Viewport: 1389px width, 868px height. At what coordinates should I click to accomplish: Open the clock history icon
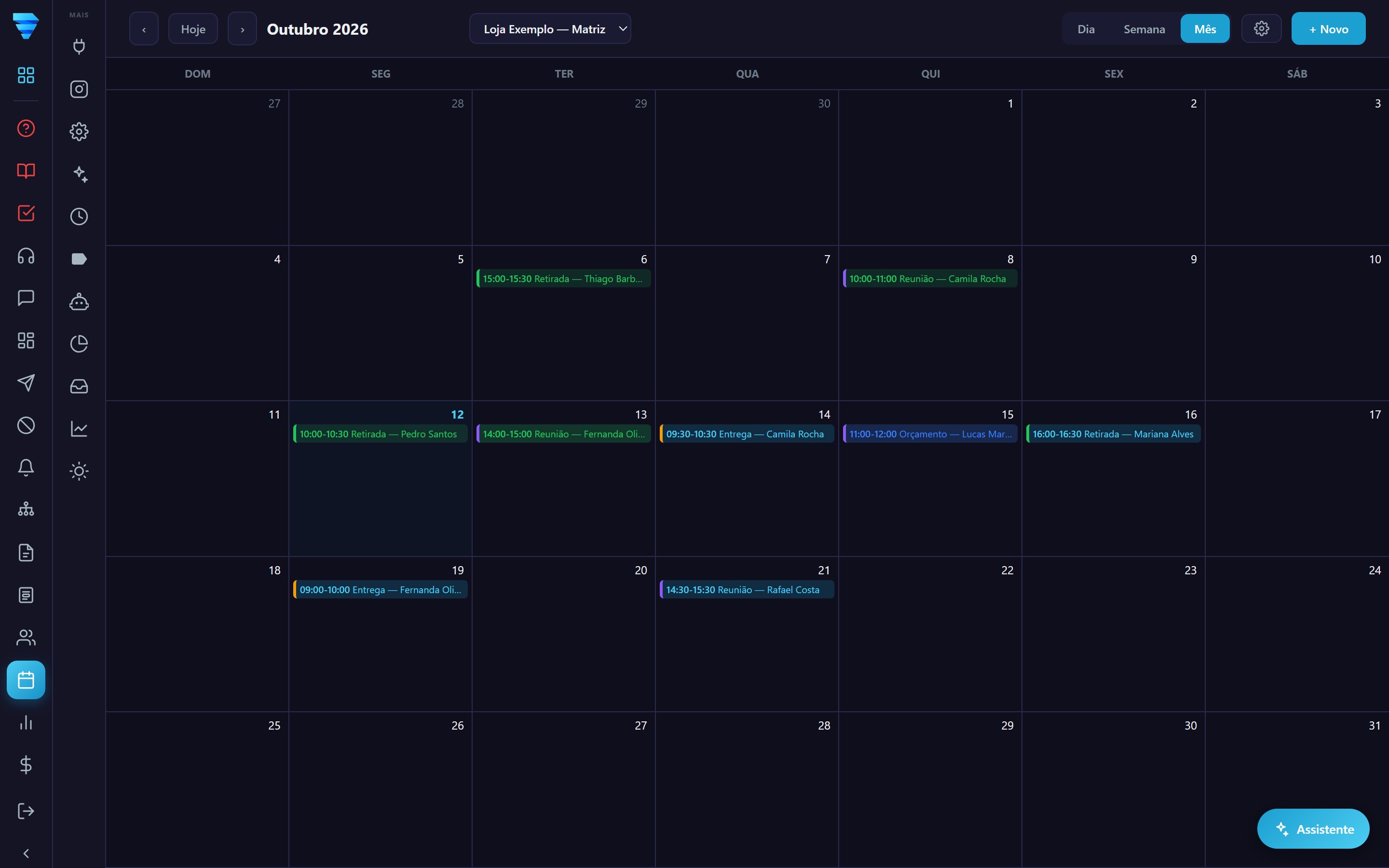[79, 217]
